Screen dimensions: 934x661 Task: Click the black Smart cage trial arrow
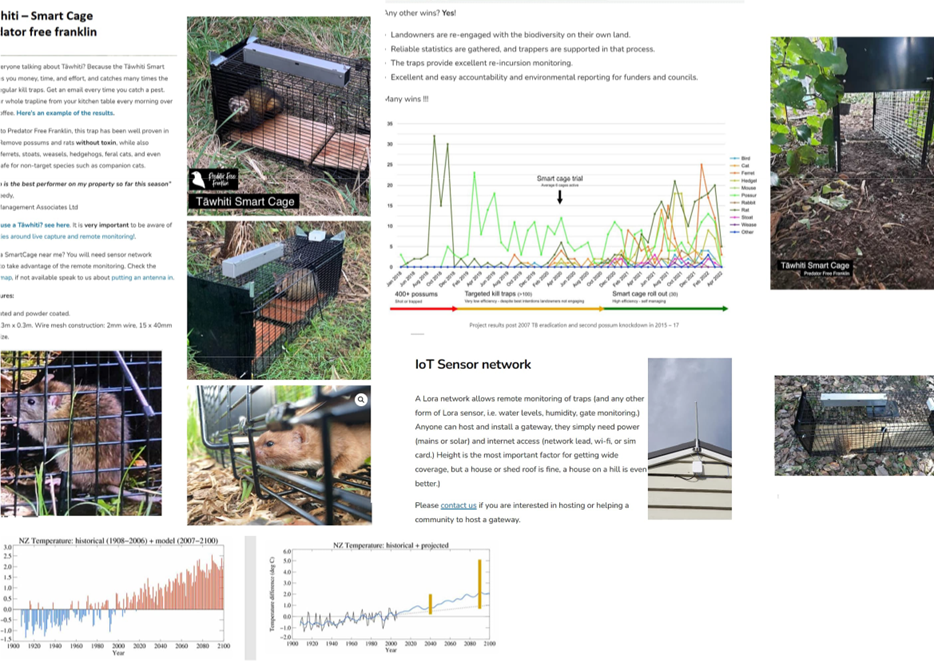(560, 195)
